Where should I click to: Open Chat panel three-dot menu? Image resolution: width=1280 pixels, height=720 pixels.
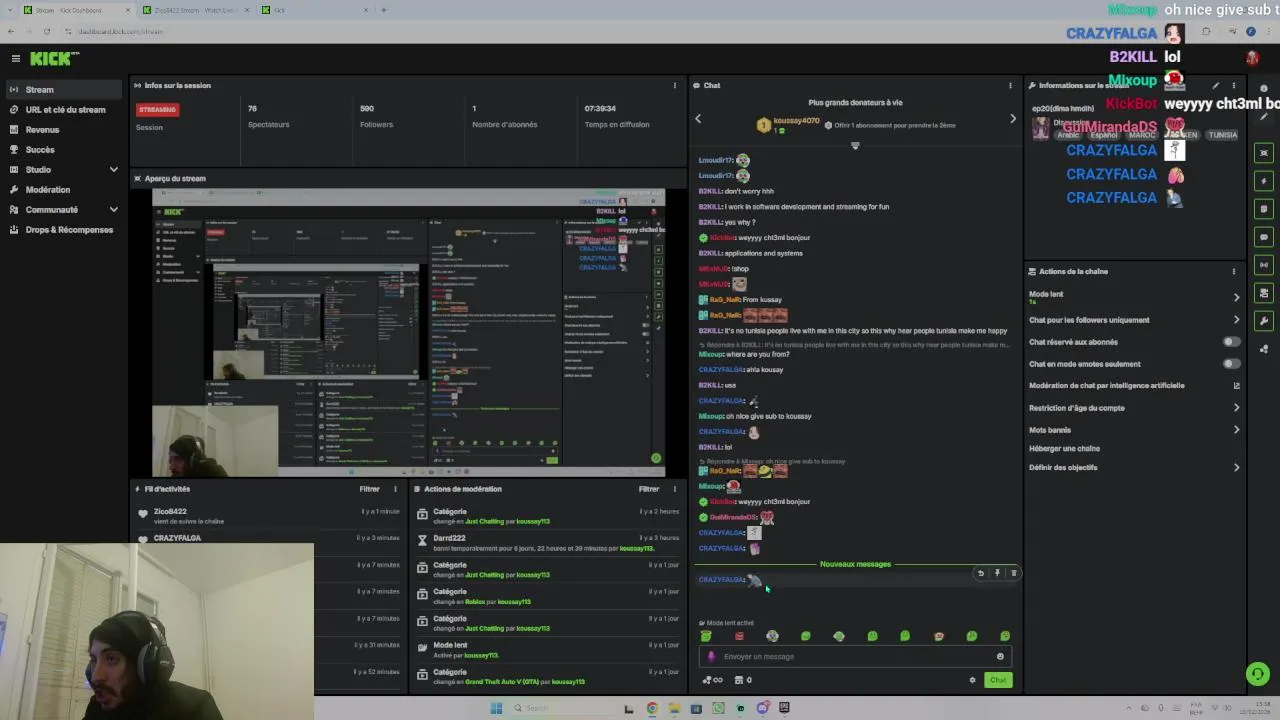click(x=1010, y=86)
